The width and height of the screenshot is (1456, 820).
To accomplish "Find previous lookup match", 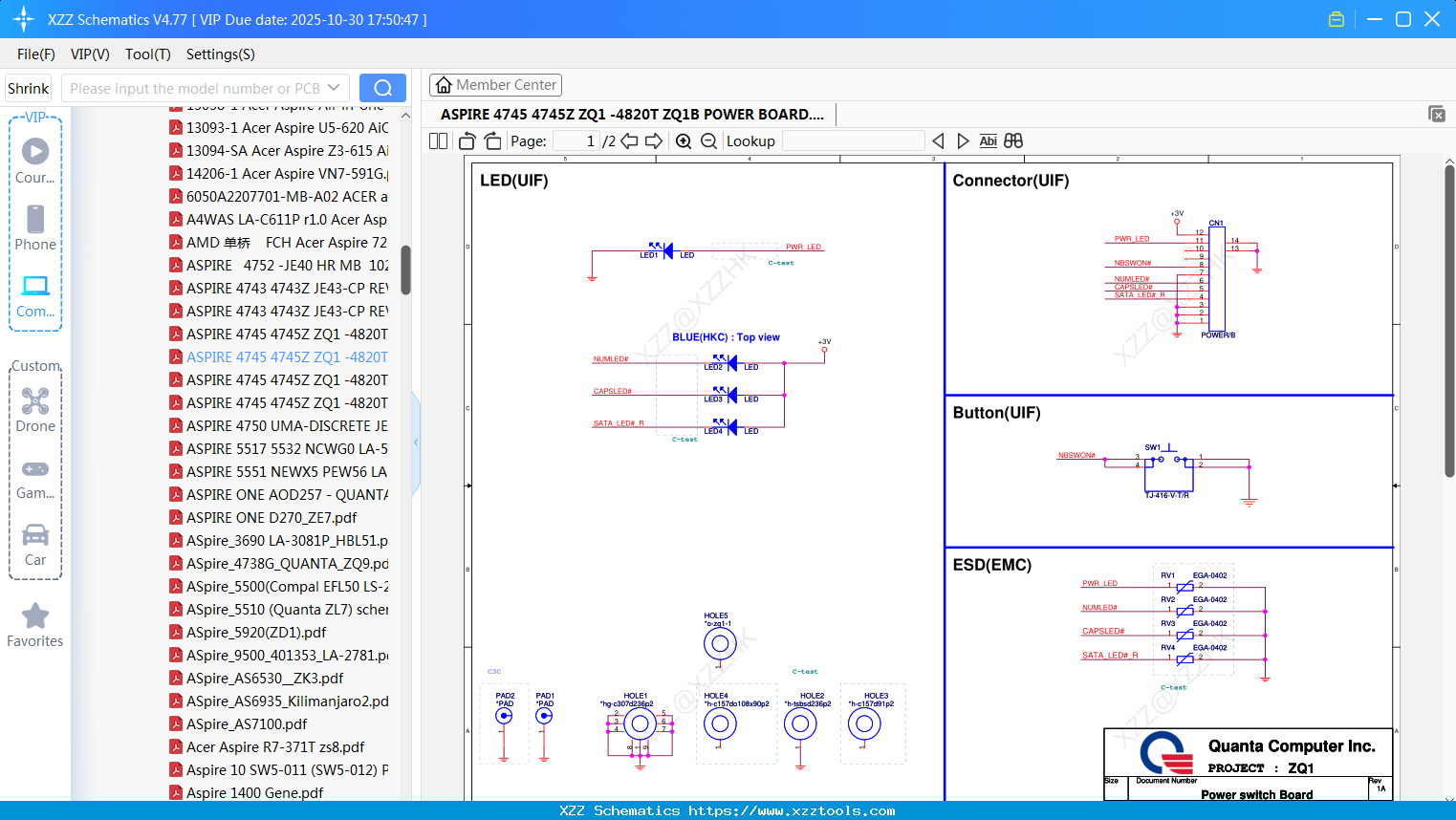I will 938,141.
